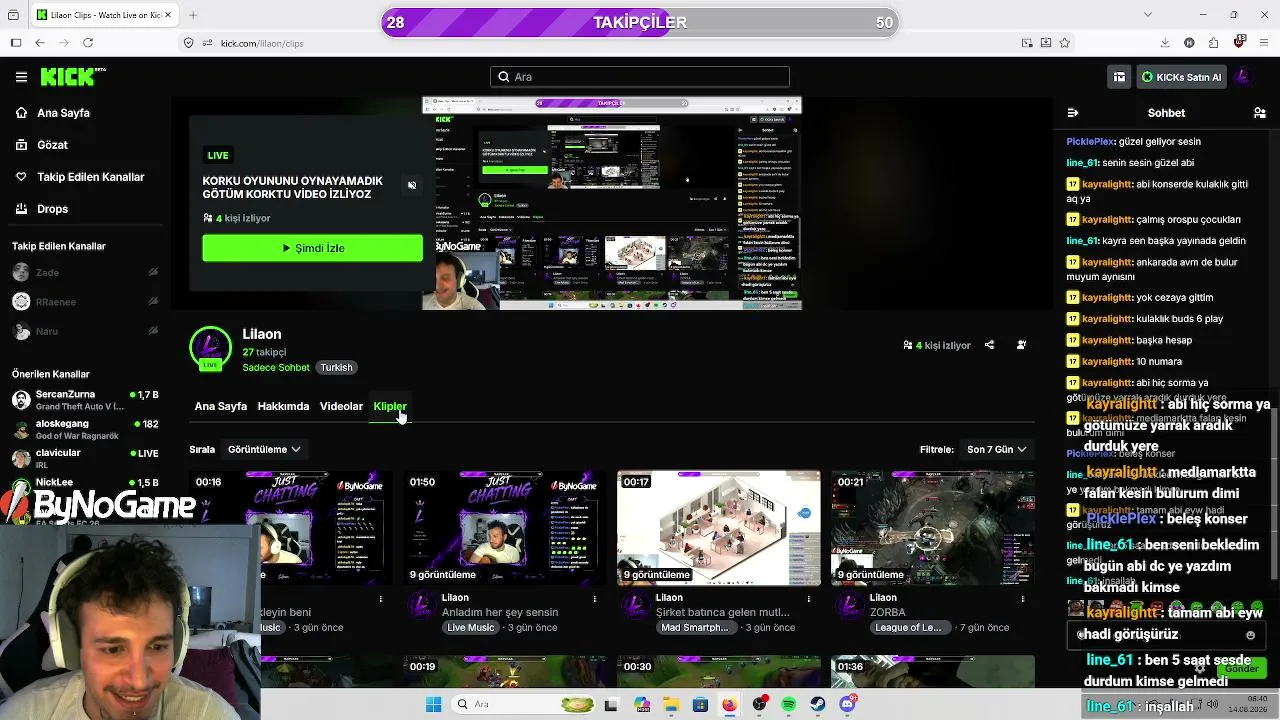
Task: Click the KICKs Satın Al button
Action: click(x=1182, y=77)
